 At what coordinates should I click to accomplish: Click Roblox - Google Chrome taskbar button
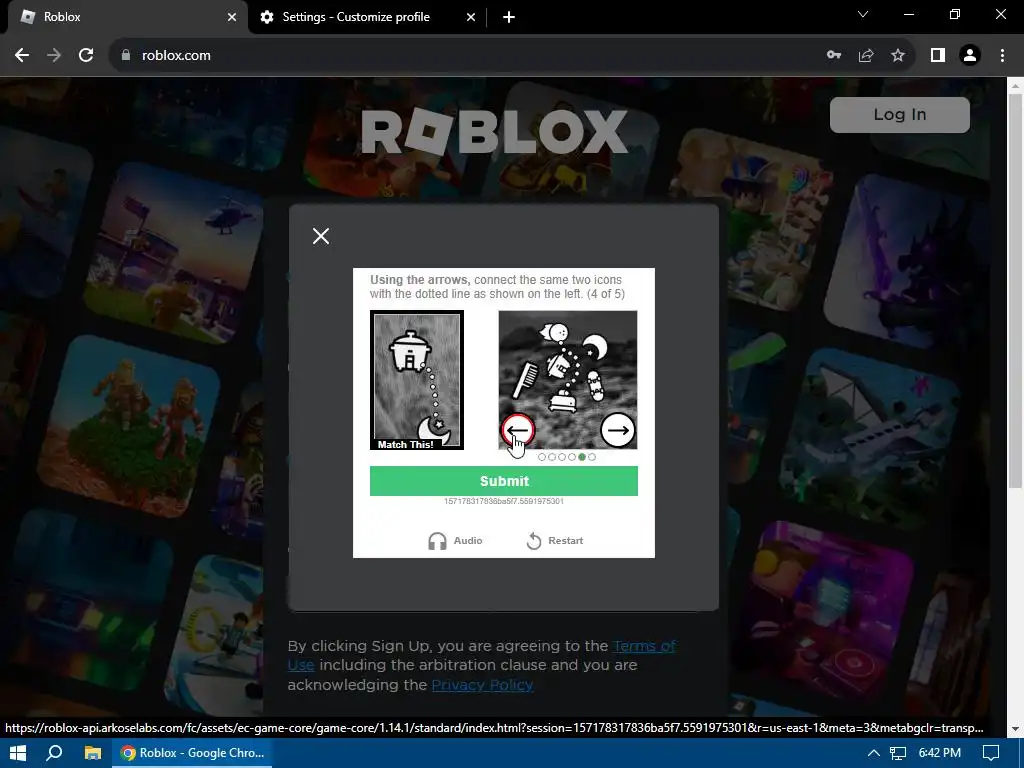click(x=193, y=753)
